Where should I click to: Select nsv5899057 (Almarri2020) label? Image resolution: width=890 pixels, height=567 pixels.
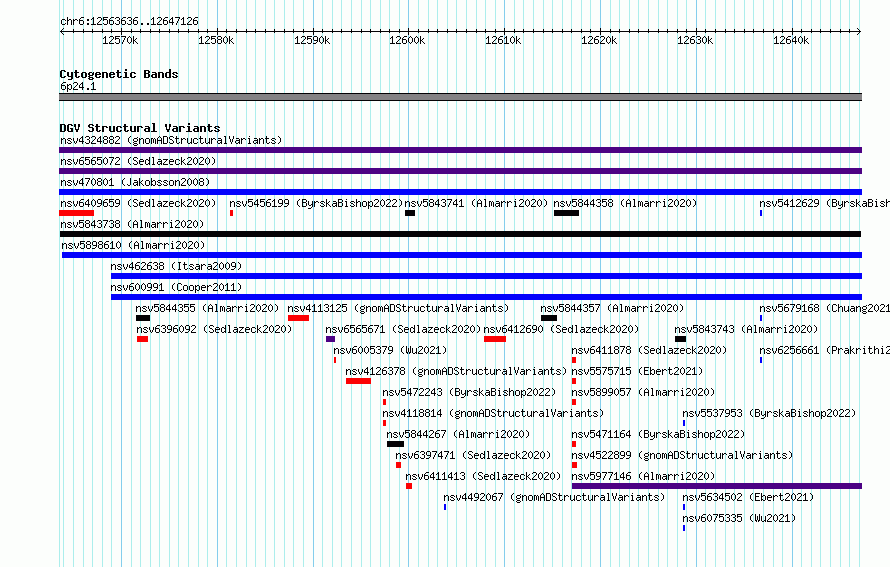(643, 392)
